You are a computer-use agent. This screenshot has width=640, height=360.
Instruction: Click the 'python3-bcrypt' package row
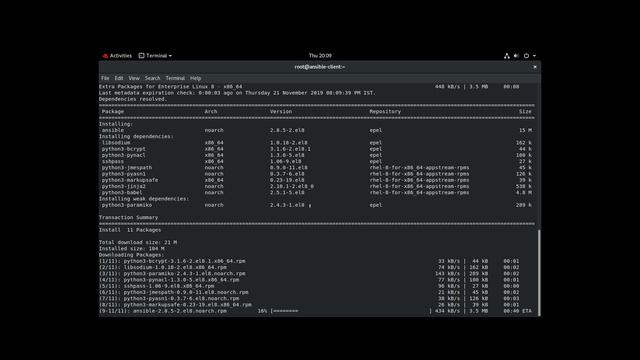tap(316, 149)
